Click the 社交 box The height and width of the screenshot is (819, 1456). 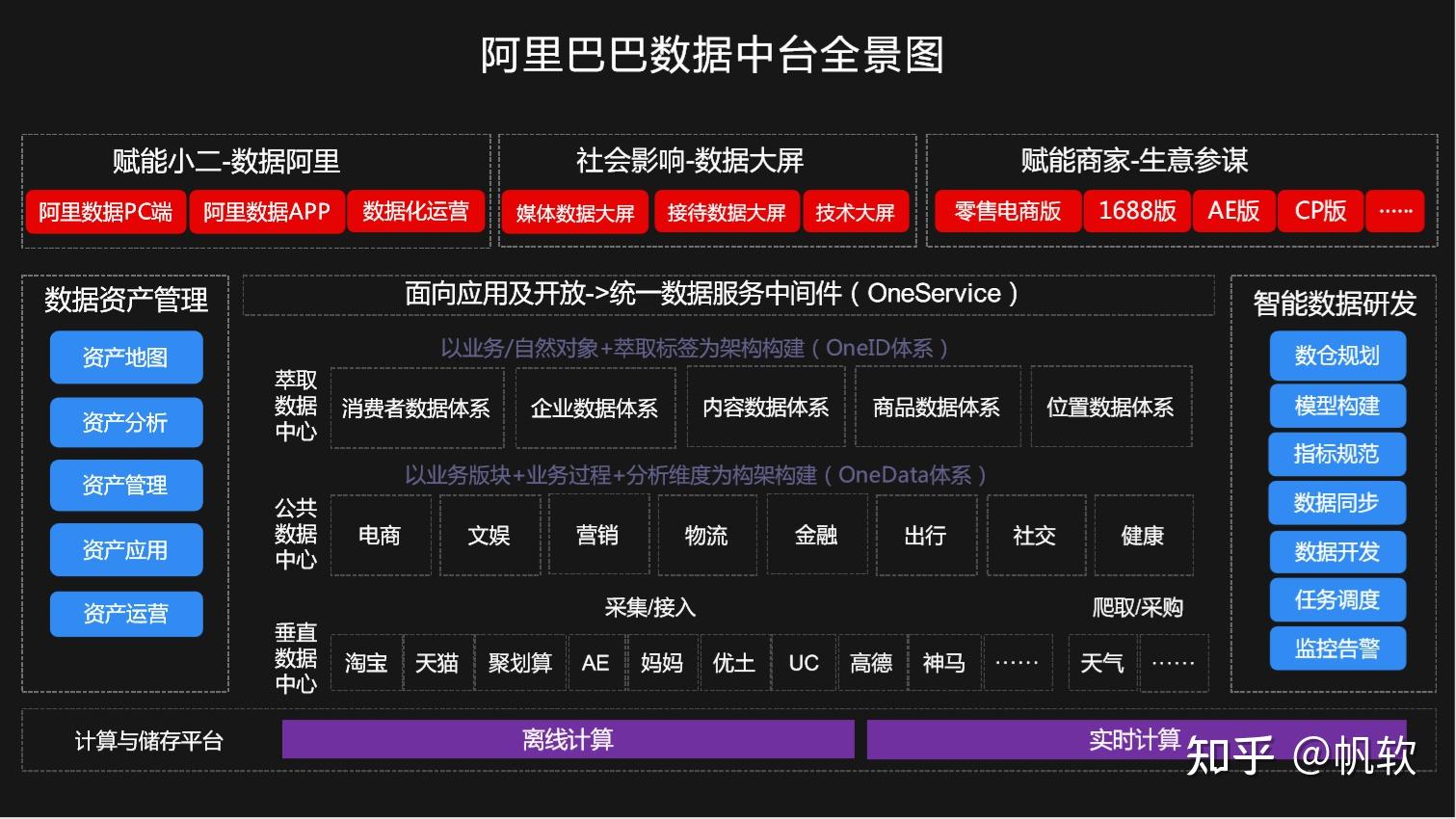click(x=1036, y=536)
